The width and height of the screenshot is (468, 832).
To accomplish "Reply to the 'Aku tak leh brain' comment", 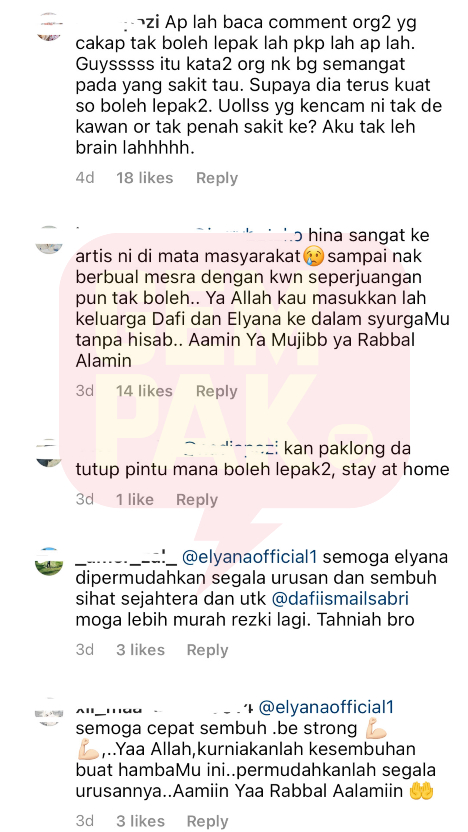I will tap(216, 178).
